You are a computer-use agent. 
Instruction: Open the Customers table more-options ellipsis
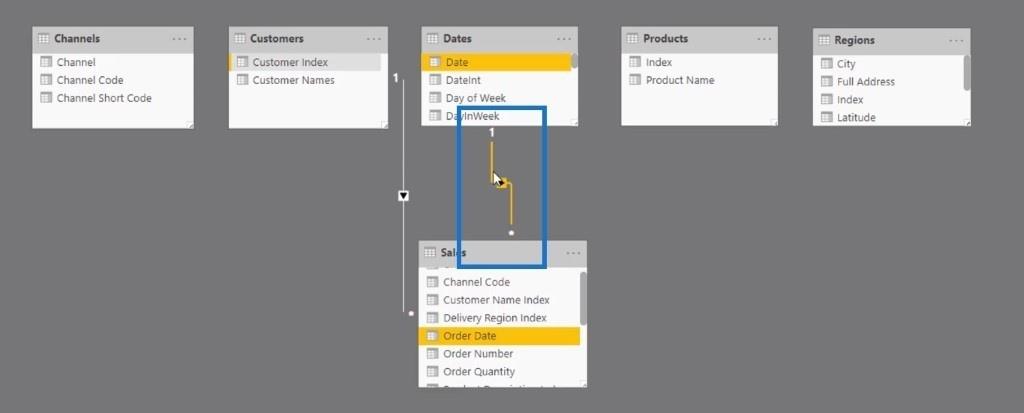tap(374, 39)
